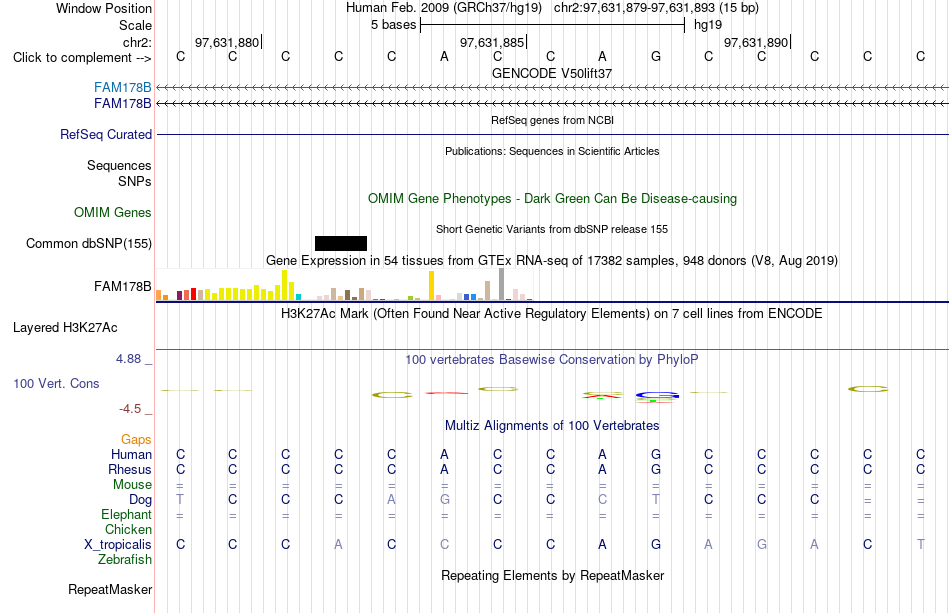This screenshot has height=613, width=950.
Task: Click the Elephant species label
Action: [126, 514]
